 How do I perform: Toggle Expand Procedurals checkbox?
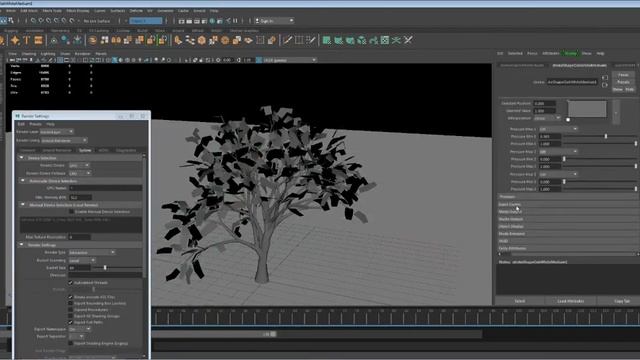pos(71,310)
